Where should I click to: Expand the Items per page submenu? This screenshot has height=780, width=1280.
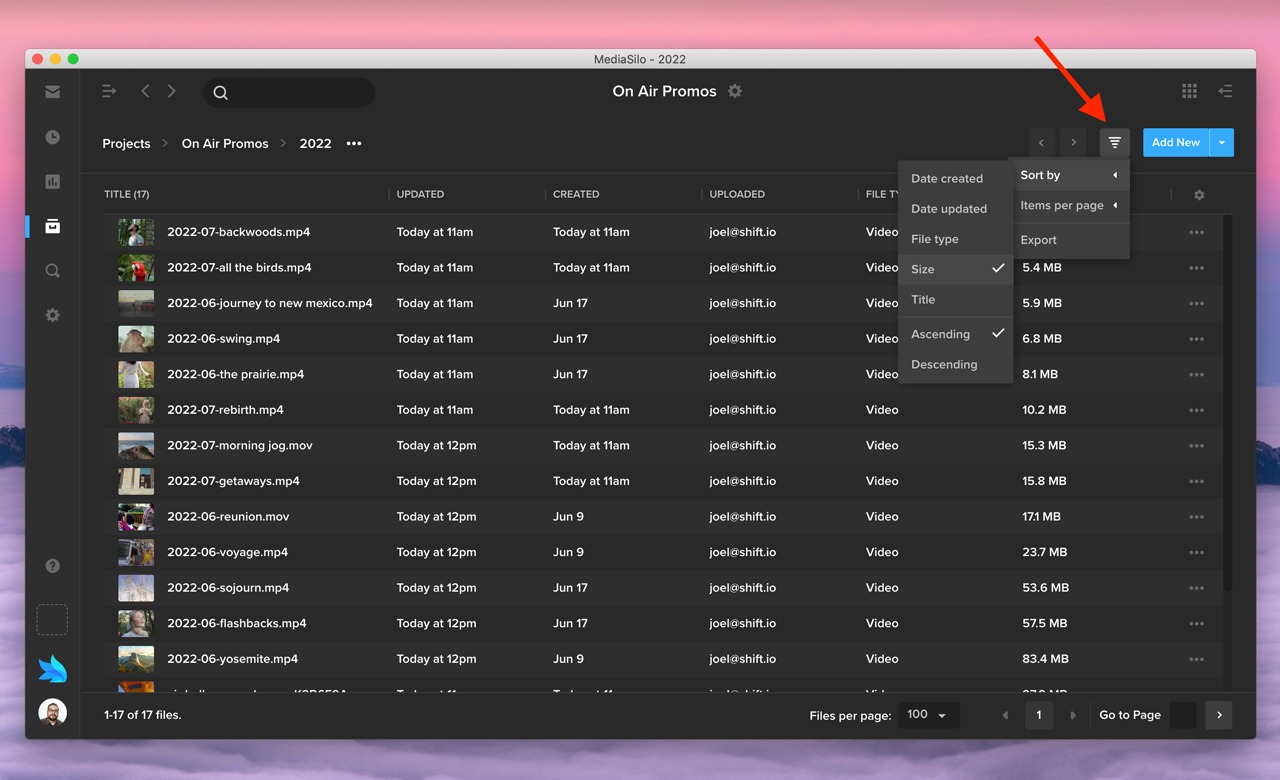click(x=1069, y=205)
